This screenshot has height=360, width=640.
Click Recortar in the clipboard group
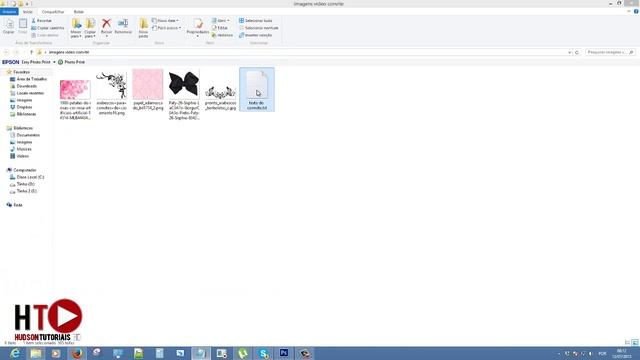coord(42,20)
